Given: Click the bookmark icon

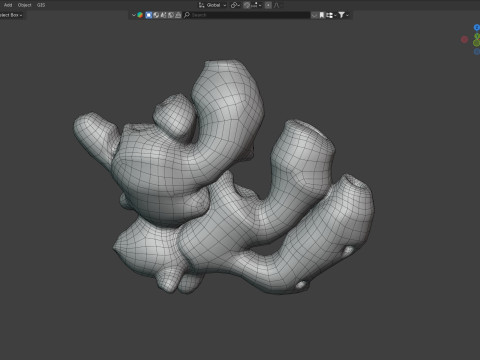Looking at the screenshot, I should pos(322,15).
